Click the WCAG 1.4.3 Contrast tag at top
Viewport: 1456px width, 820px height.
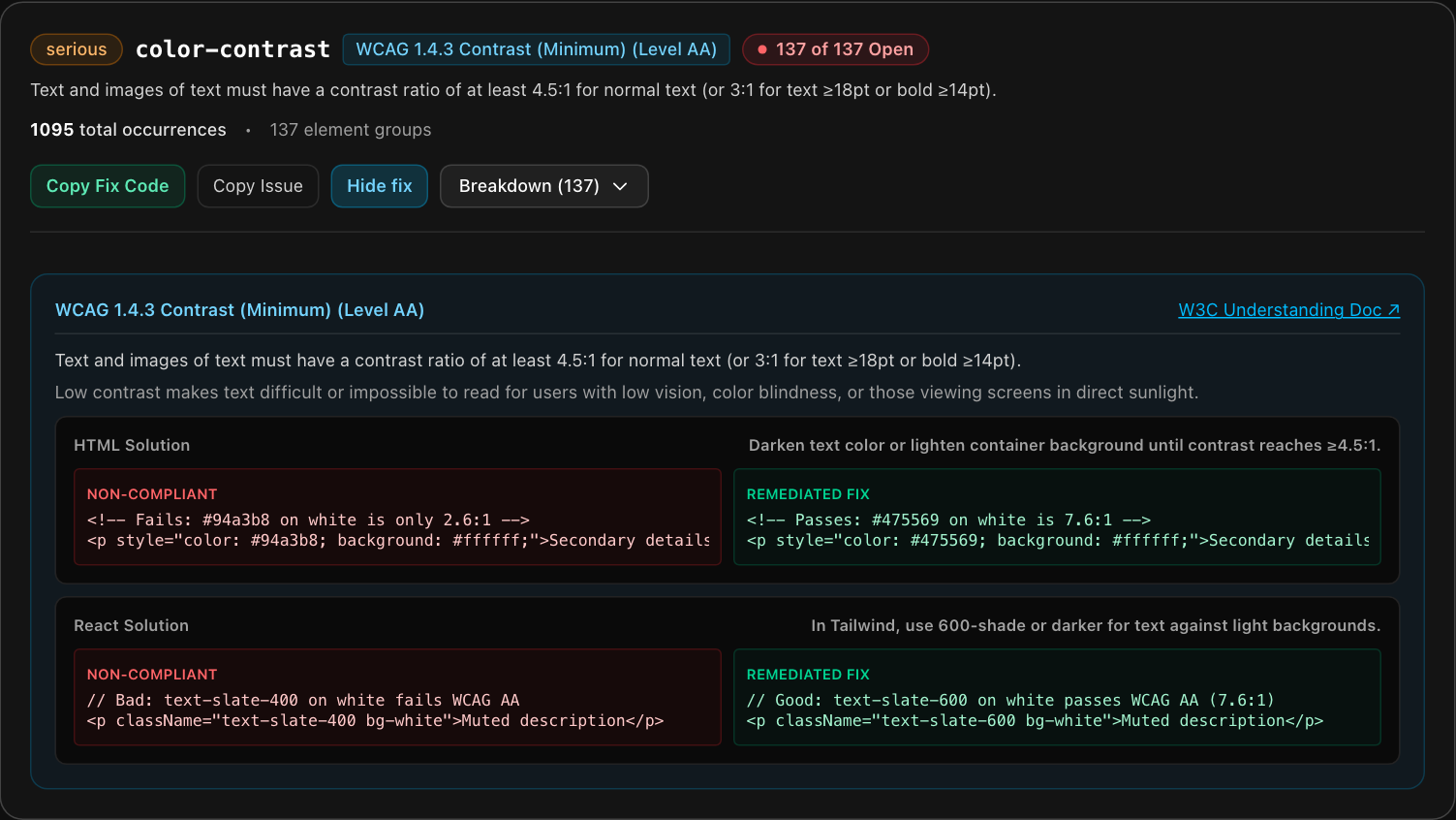tap(536, 49)
